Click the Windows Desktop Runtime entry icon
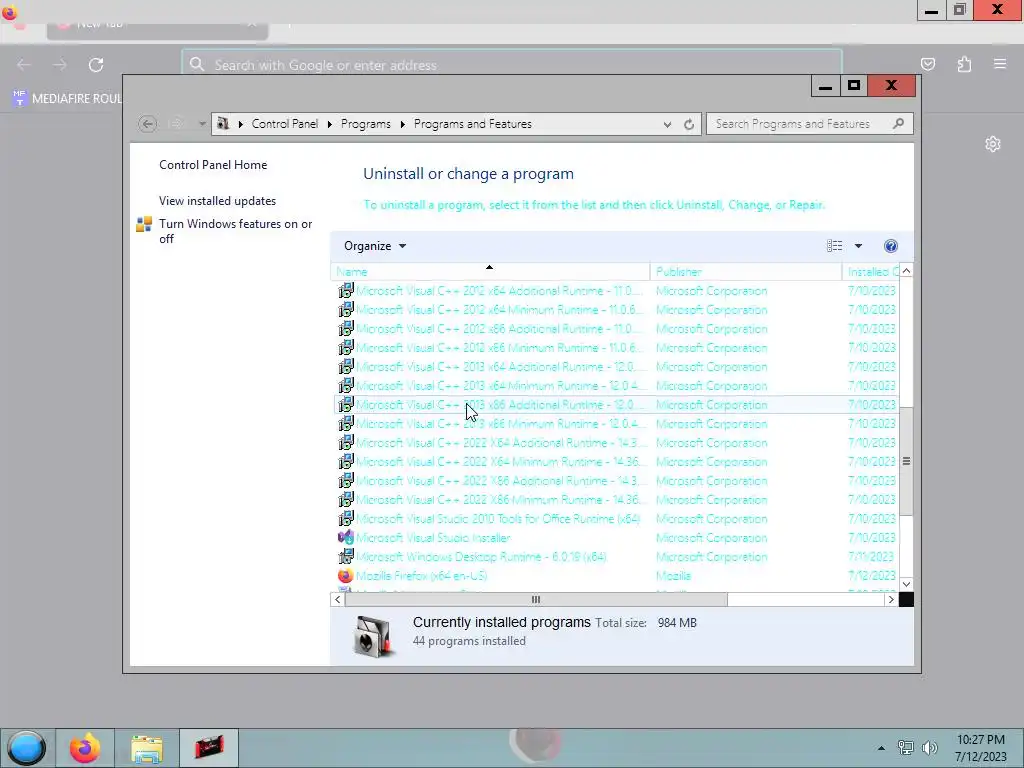Image resolution: width=1024 pixels, height=768 pixels. [345, 557]
